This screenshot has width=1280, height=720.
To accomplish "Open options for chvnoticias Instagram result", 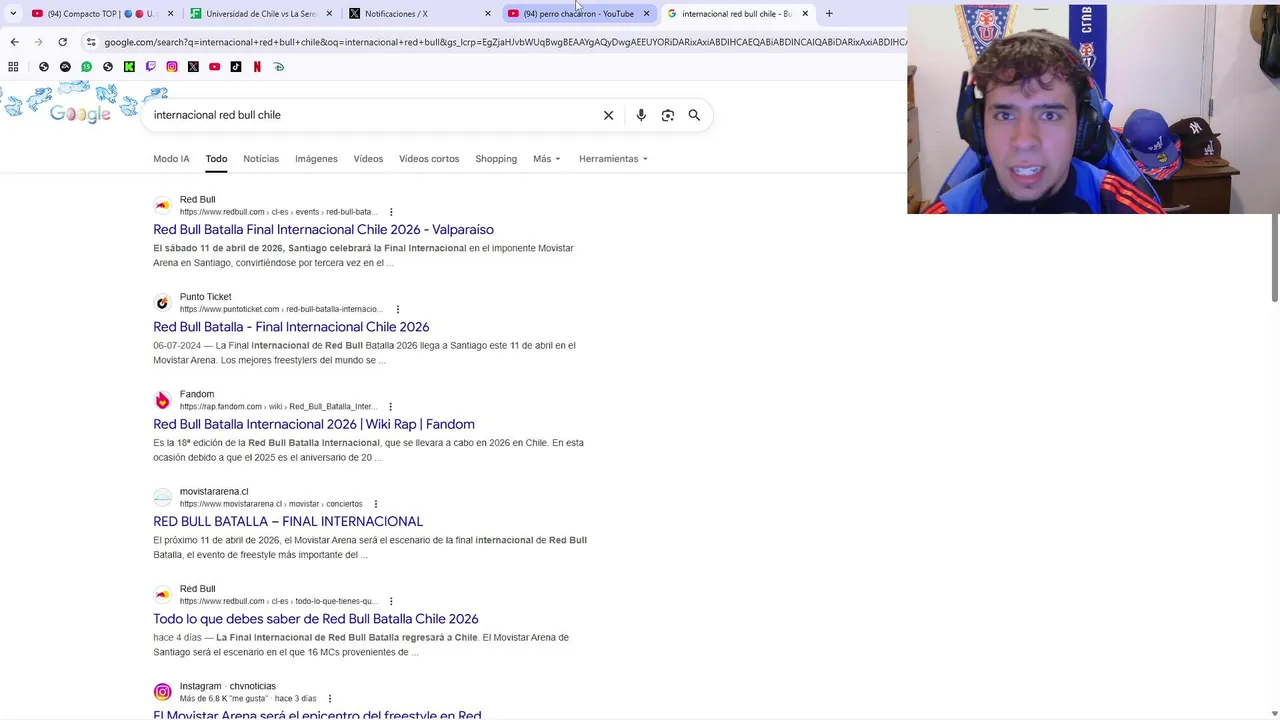I will pyautogui.click(x=330, y=699).
